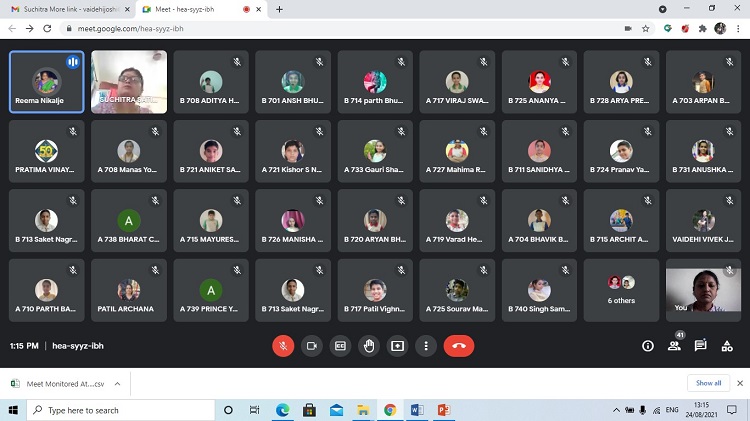Open the three-dot more options menu

426,346
